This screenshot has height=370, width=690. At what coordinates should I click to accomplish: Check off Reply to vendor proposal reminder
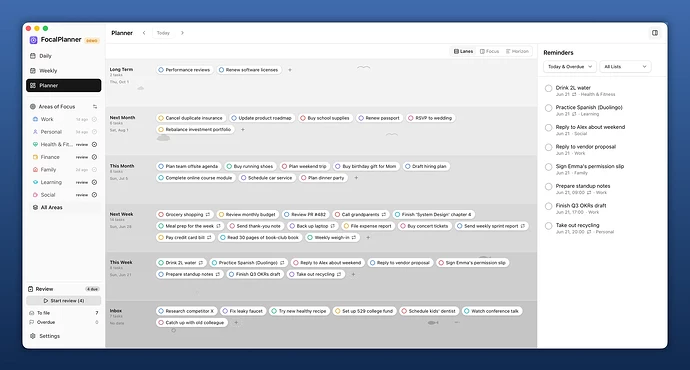(548, 147)
